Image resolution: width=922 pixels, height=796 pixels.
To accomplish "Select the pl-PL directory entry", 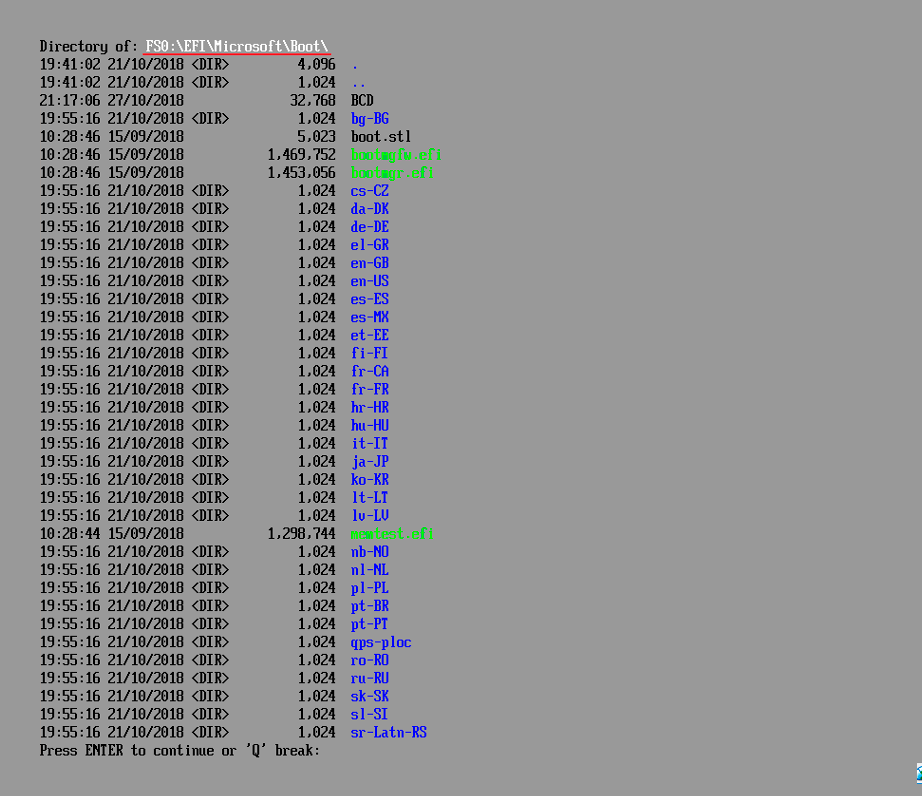I will pyautogui.click(x=370, y=588).
